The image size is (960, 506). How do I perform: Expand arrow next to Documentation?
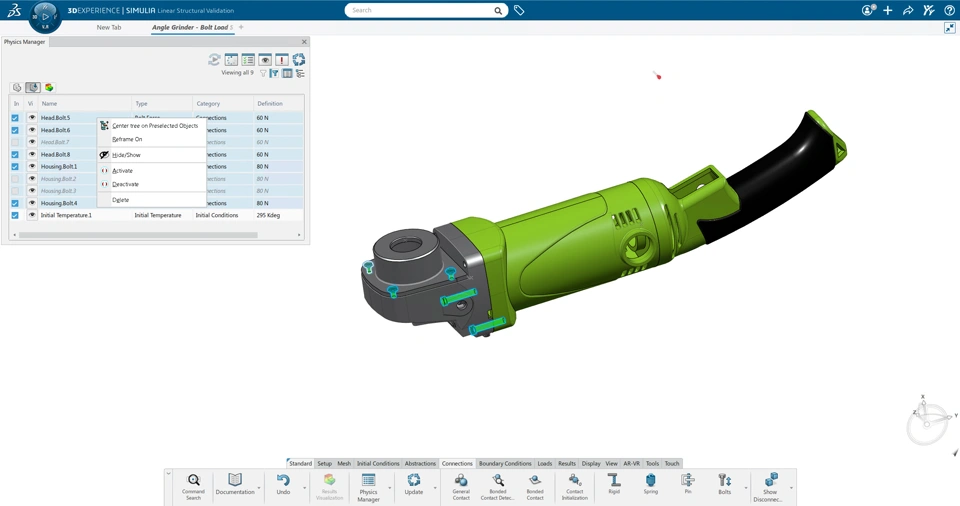click(259, 488)
